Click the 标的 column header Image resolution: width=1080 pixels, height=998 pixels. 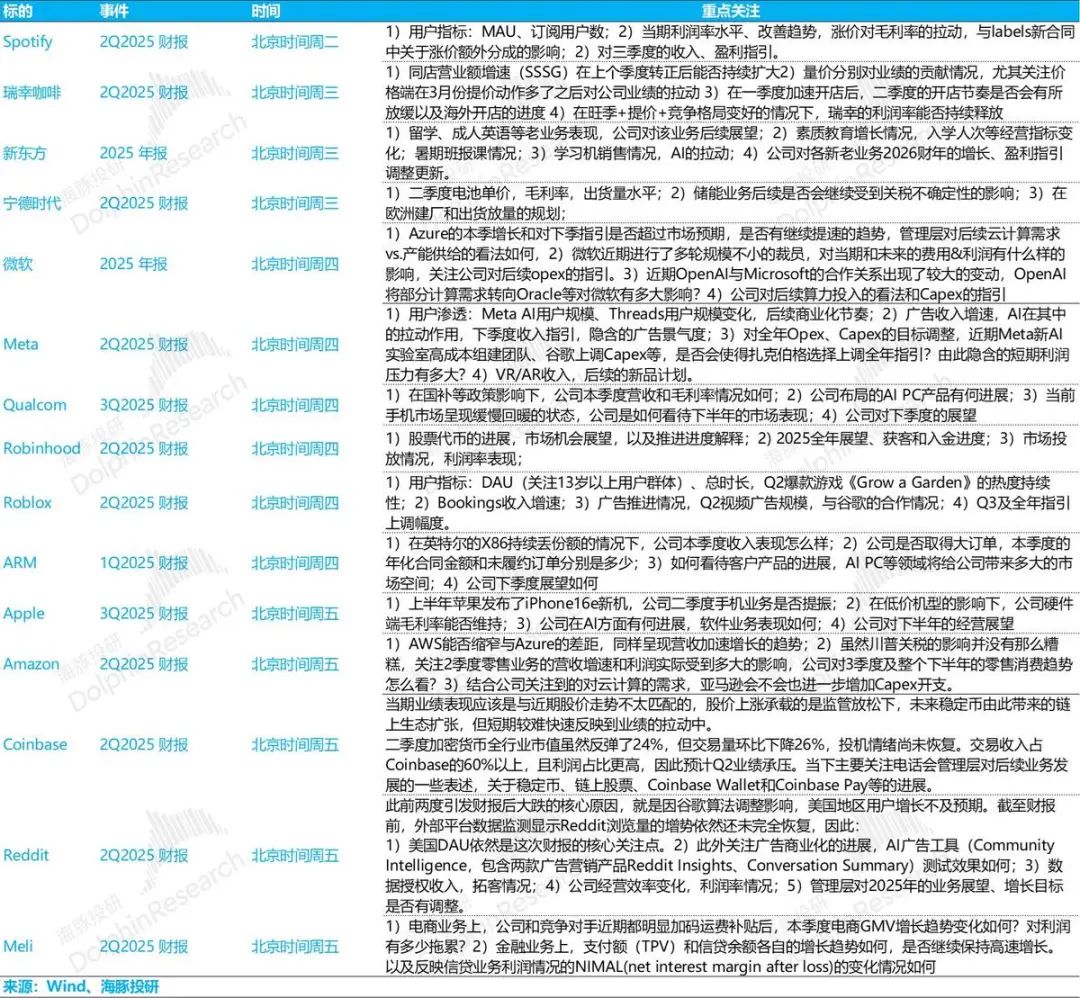[x=17, y=11]
